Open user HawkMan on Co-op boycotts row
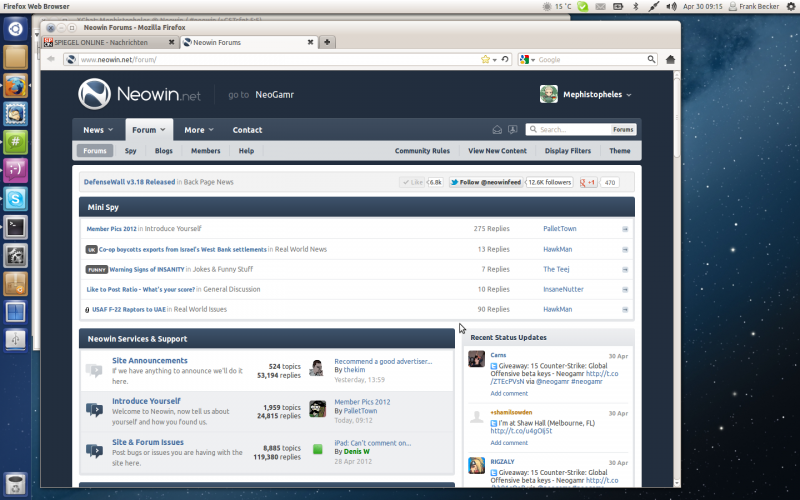 coord(558,249)
